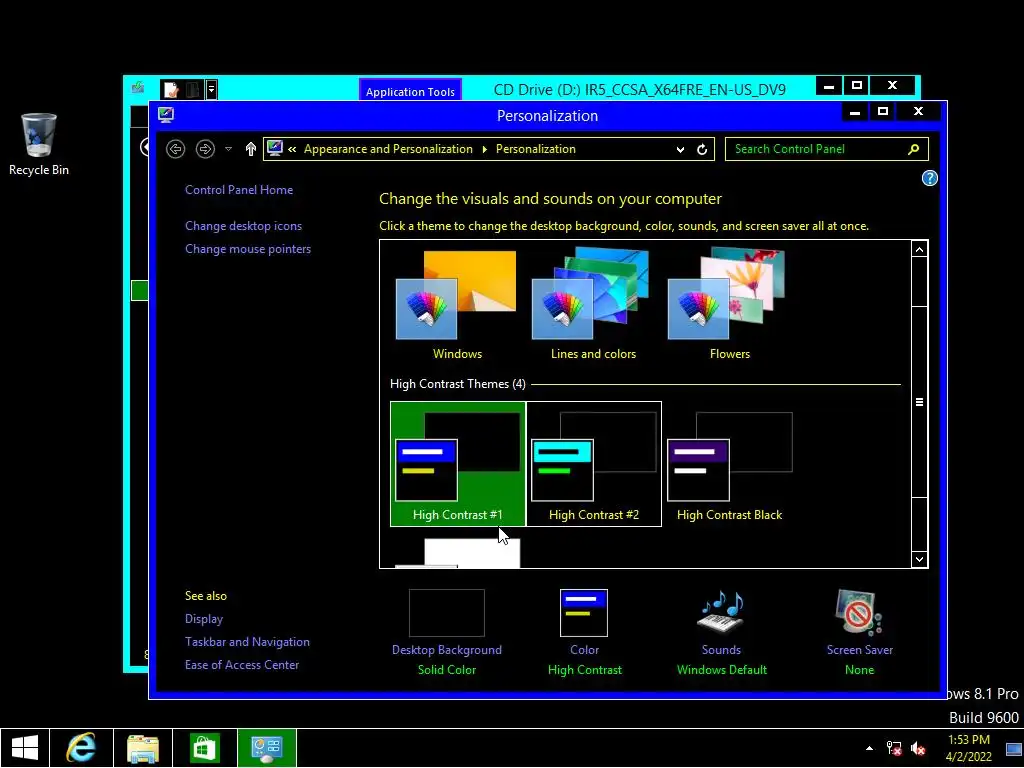Click the theme list scrollbar thumb

coord(920,402)
